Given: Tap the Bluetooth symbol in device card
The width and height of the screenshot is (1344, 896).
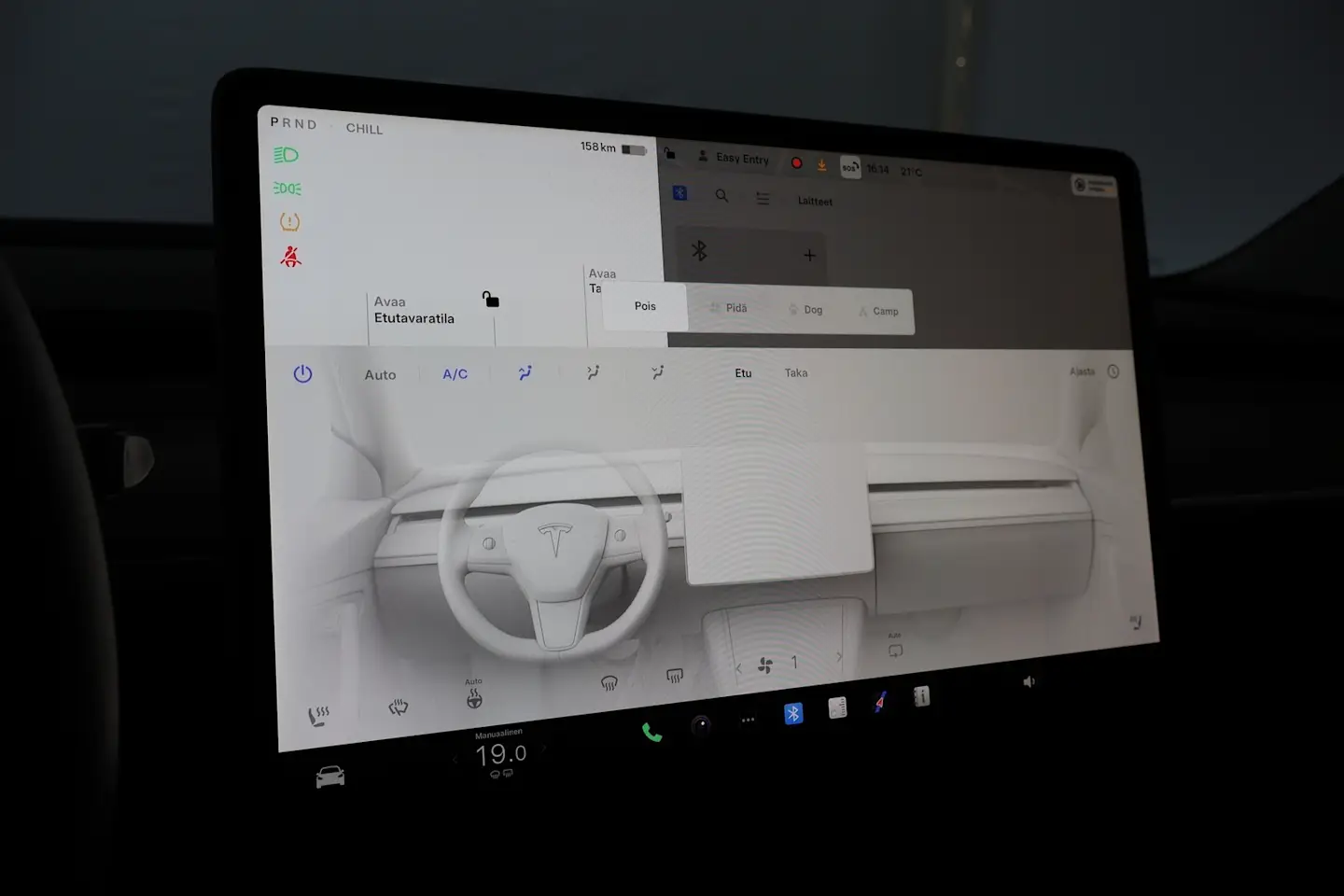Looking at the screenshot, I should [699, 250].
